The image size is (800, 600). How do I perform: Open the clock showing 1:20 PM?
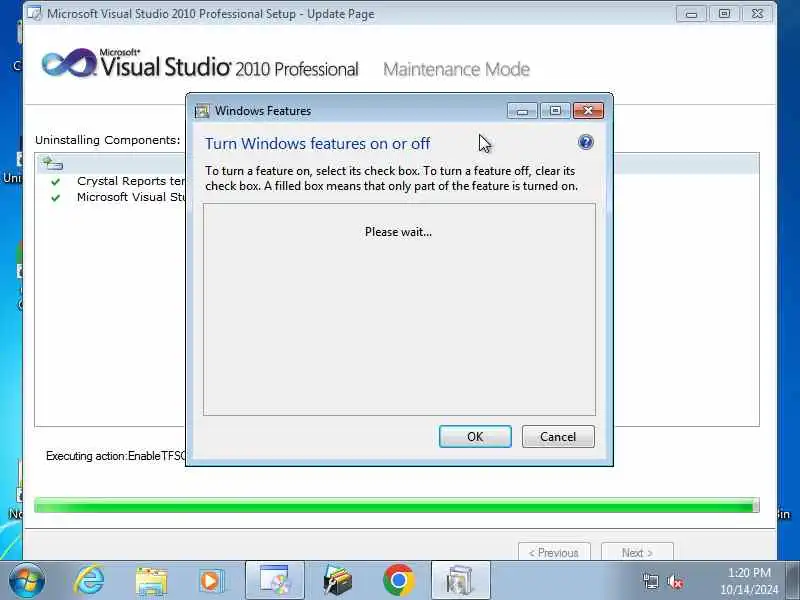click(749, 581)
